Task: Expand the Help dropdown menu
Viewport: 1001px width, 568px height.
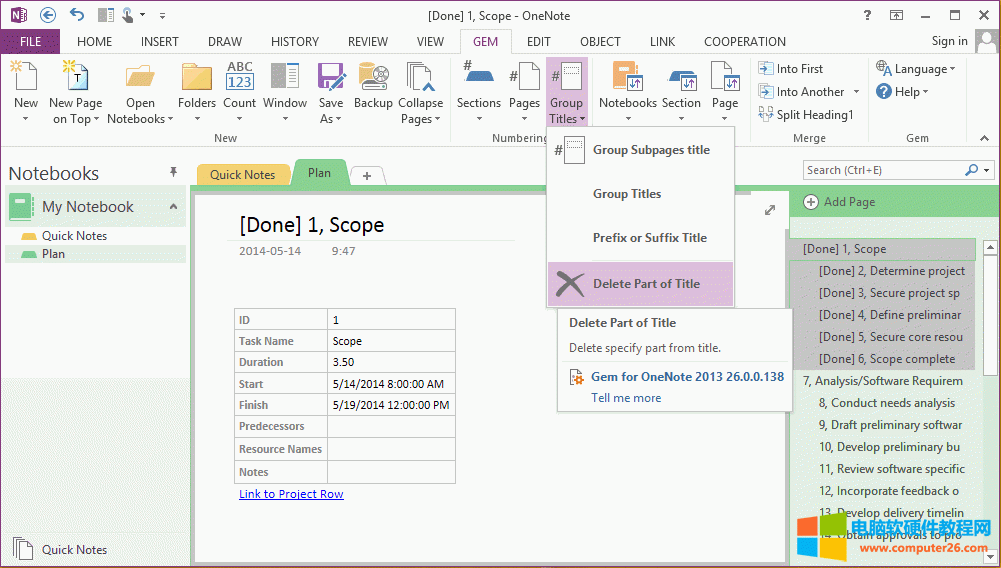Action: point(903,91)
